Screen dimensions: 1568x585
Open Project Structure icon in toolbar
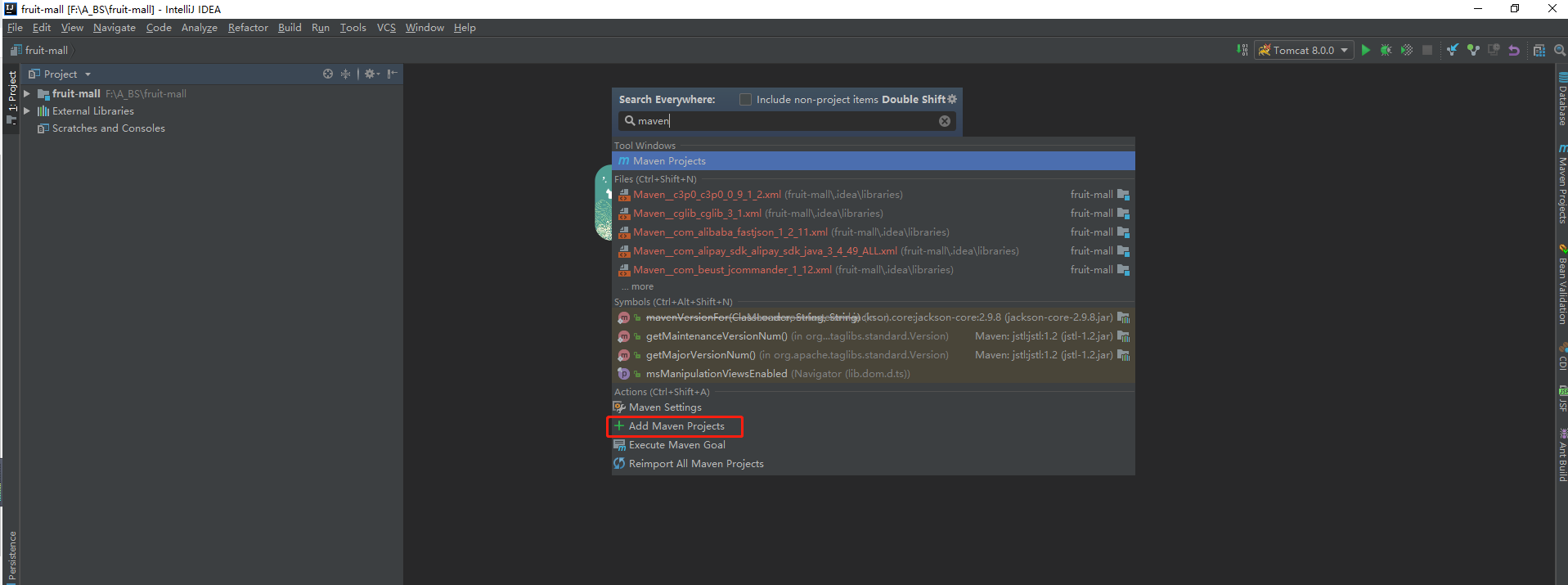[x=1539, y=50]
